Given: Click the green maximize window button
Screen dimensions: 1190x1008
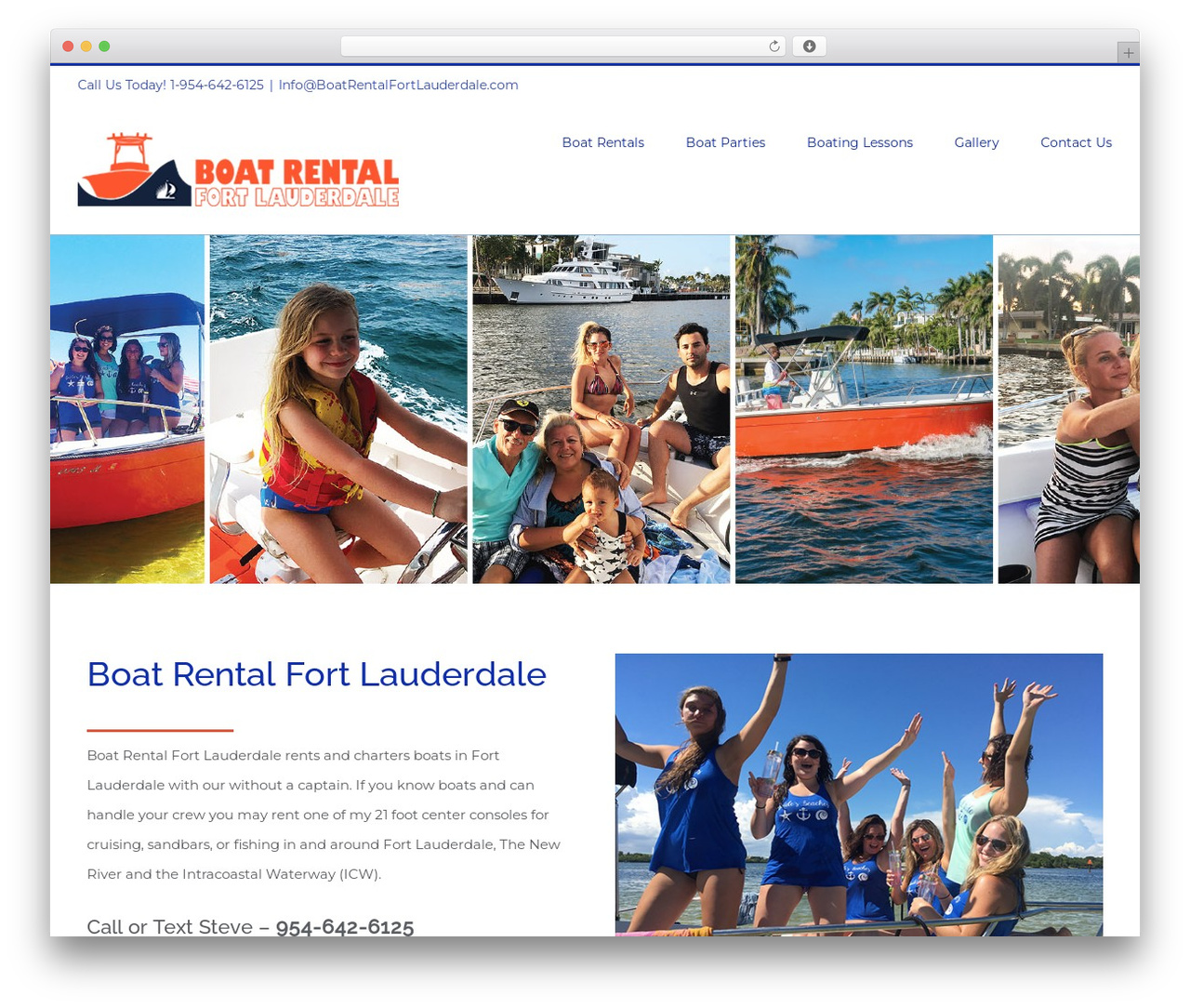Looking at the screenshot, I should pos(104,46).
